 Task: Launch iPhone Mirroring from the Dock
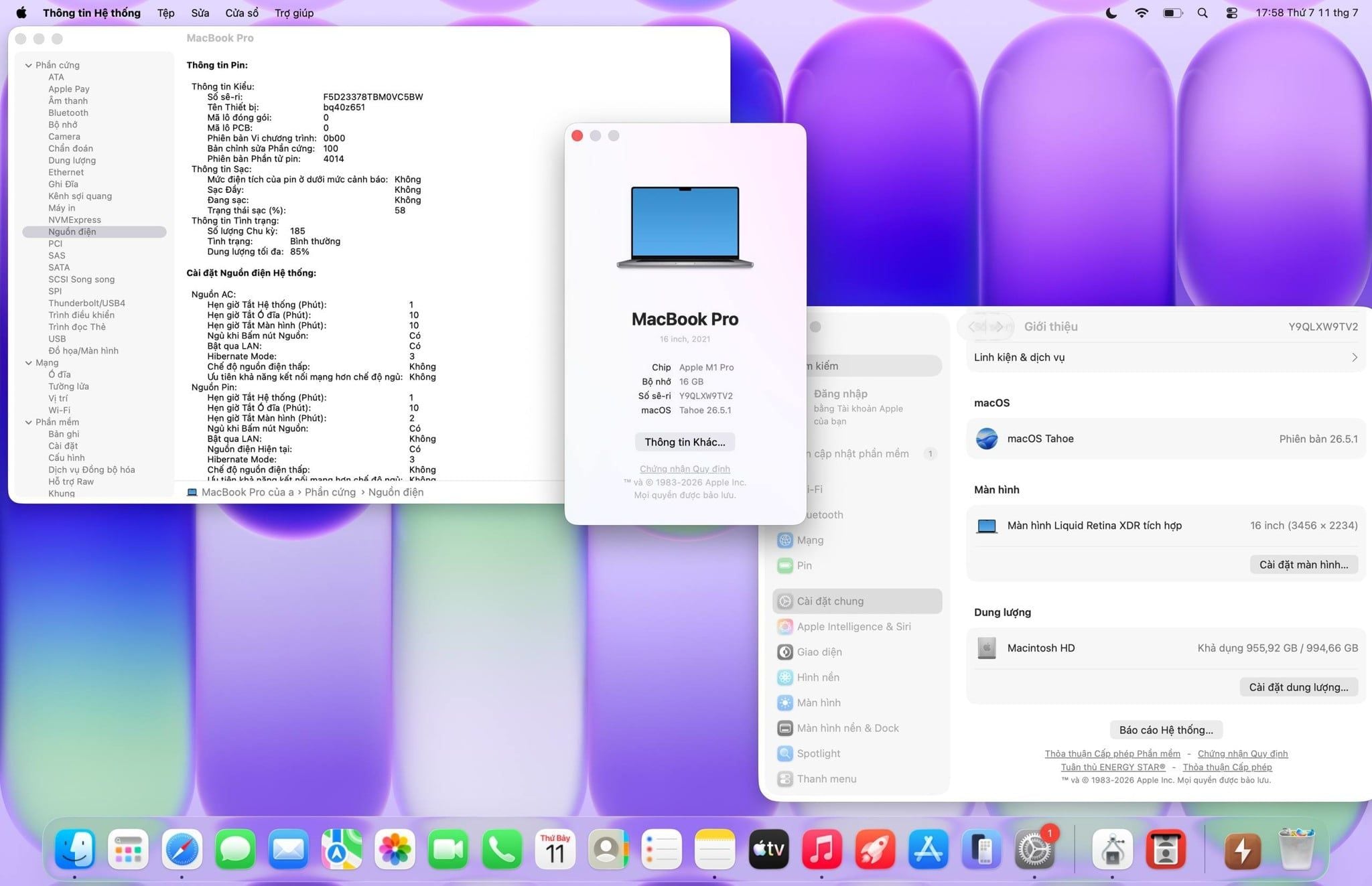(981, 848)
